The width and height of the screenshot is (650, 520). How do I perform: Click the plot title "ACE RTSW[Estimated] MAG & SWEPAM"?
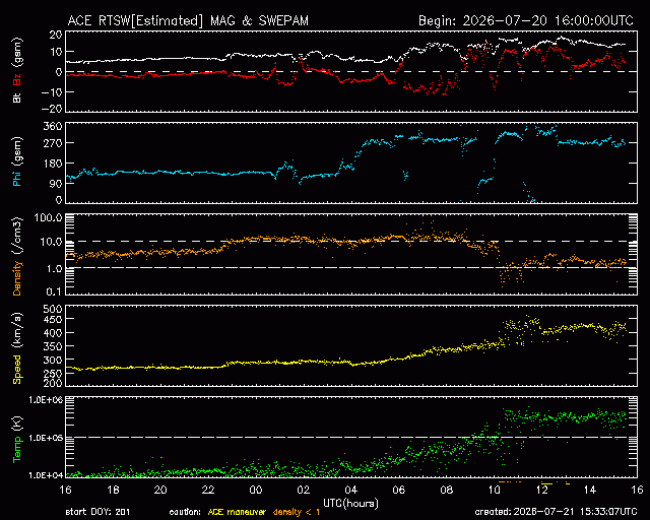click(x=188, y=21)
